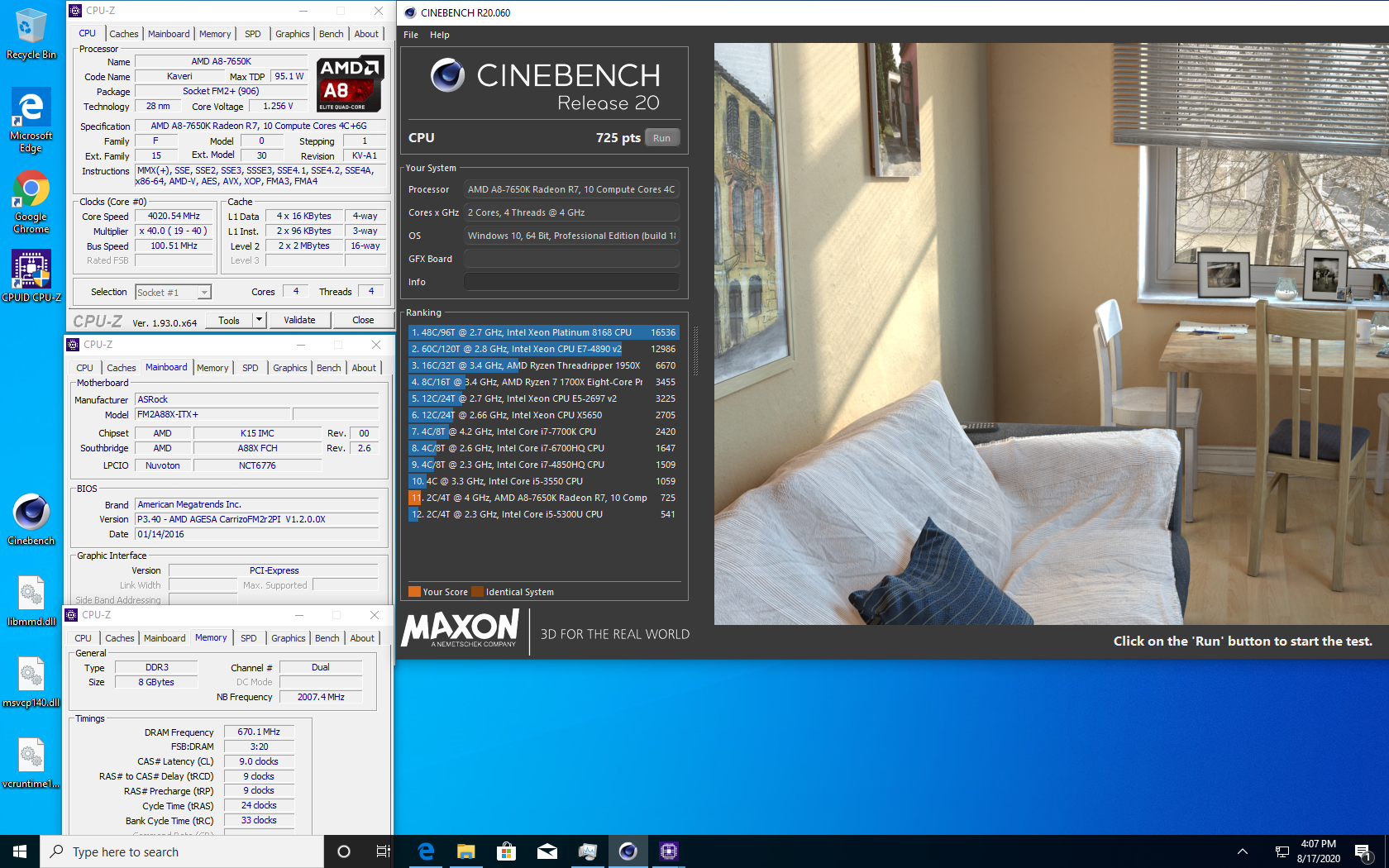Select CPU tab in bottom CPU-Z window

tap(84, 638)
